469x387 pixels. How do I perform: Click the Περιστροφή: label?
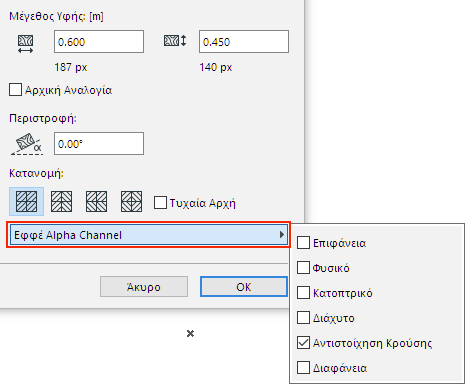click(43, 118)
